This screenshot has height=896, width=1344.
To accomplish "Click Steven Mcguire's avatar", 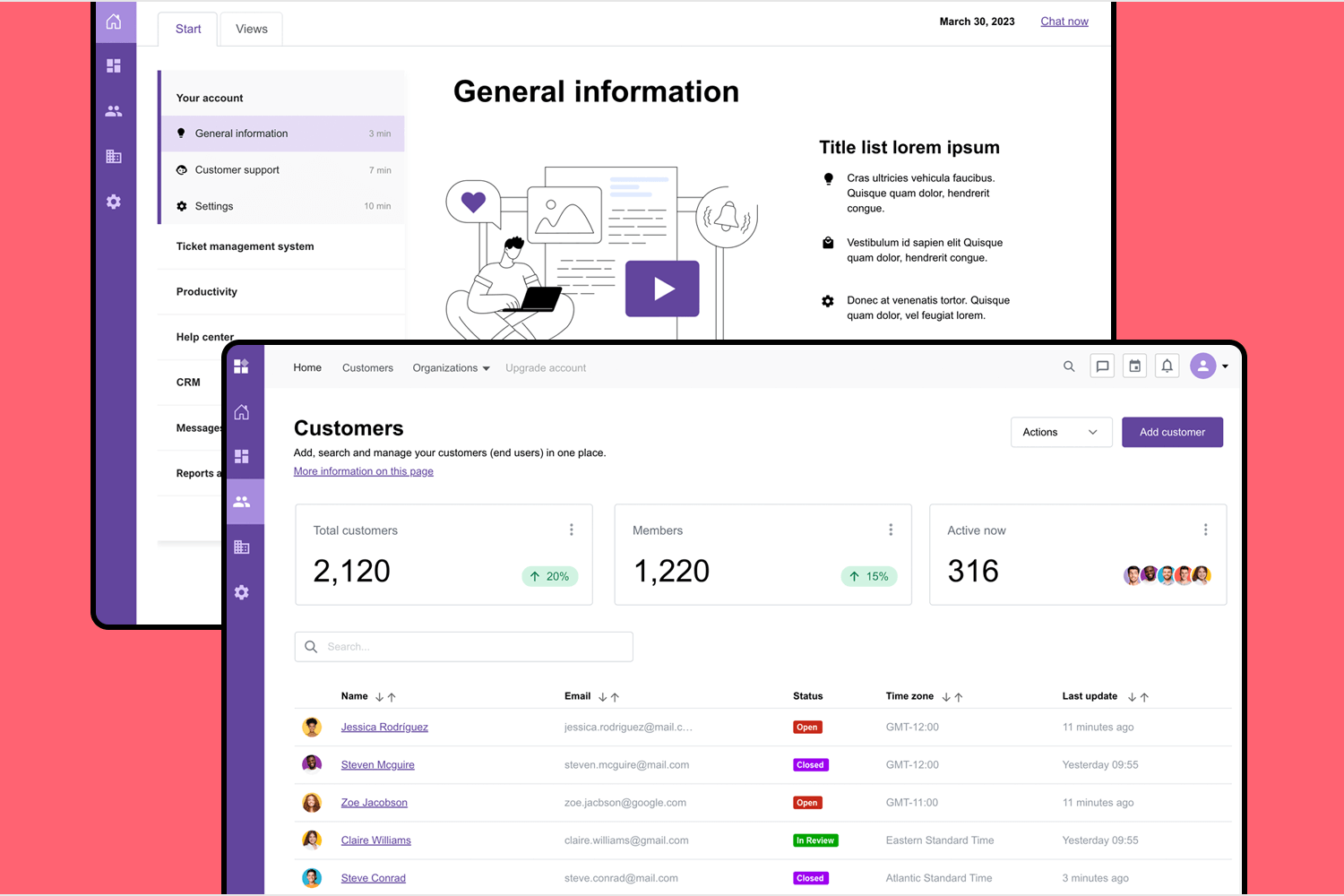I will [312, 764].
